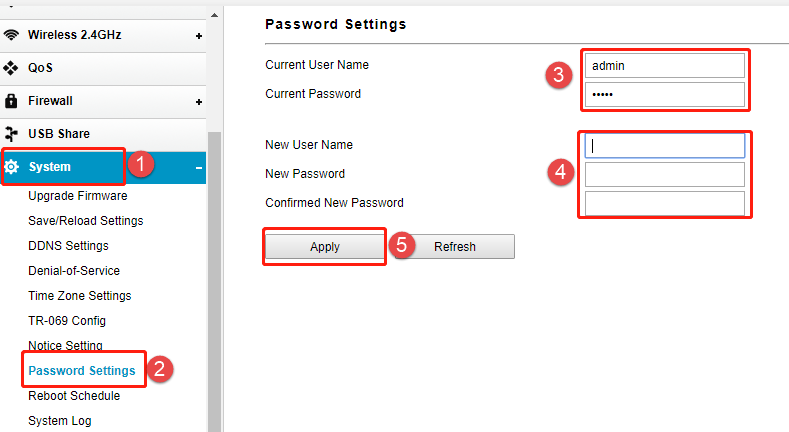
Task: Collapse the System section minus sign
Action: pos(199,168)
